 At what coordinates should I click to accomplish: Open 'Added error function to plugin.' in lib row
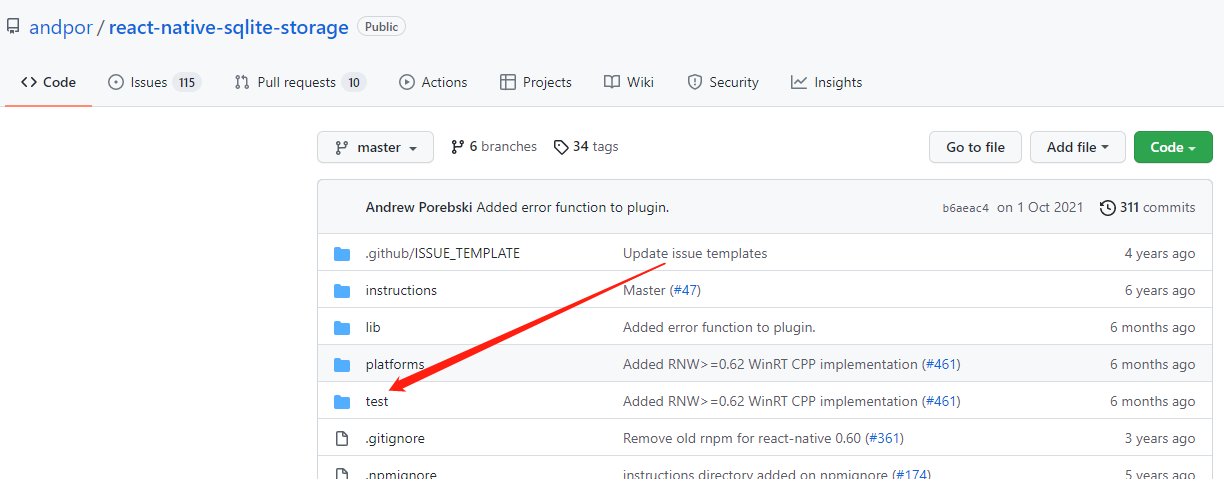click(719, 327)
